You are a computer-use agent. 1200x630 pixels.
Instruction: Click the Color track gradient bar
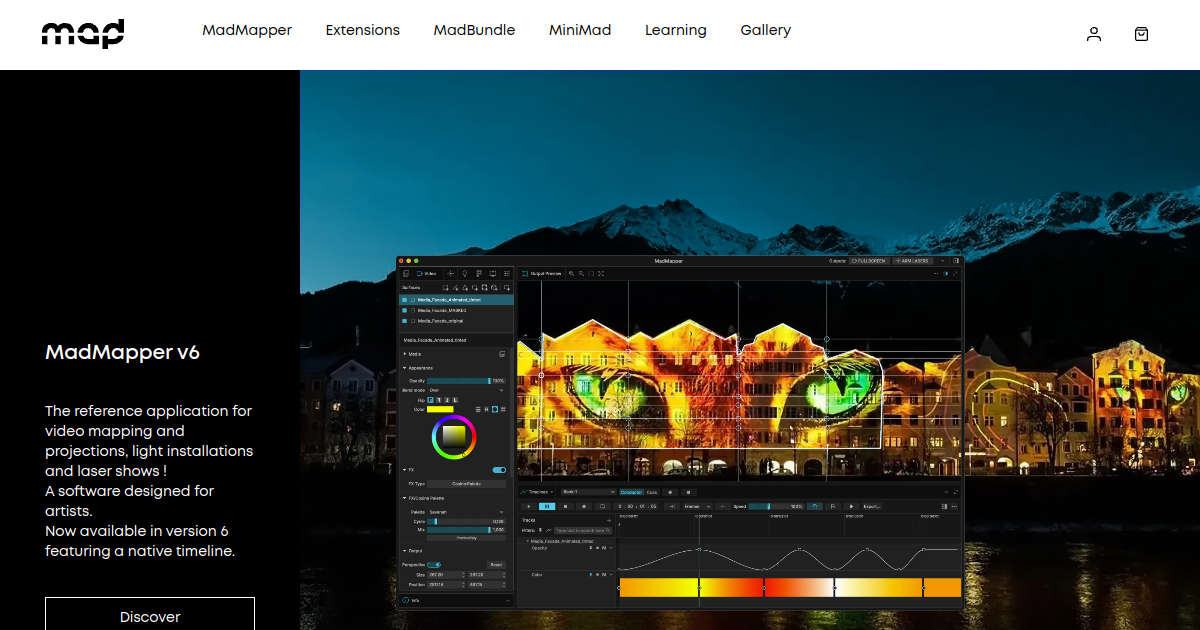point(790,587)
